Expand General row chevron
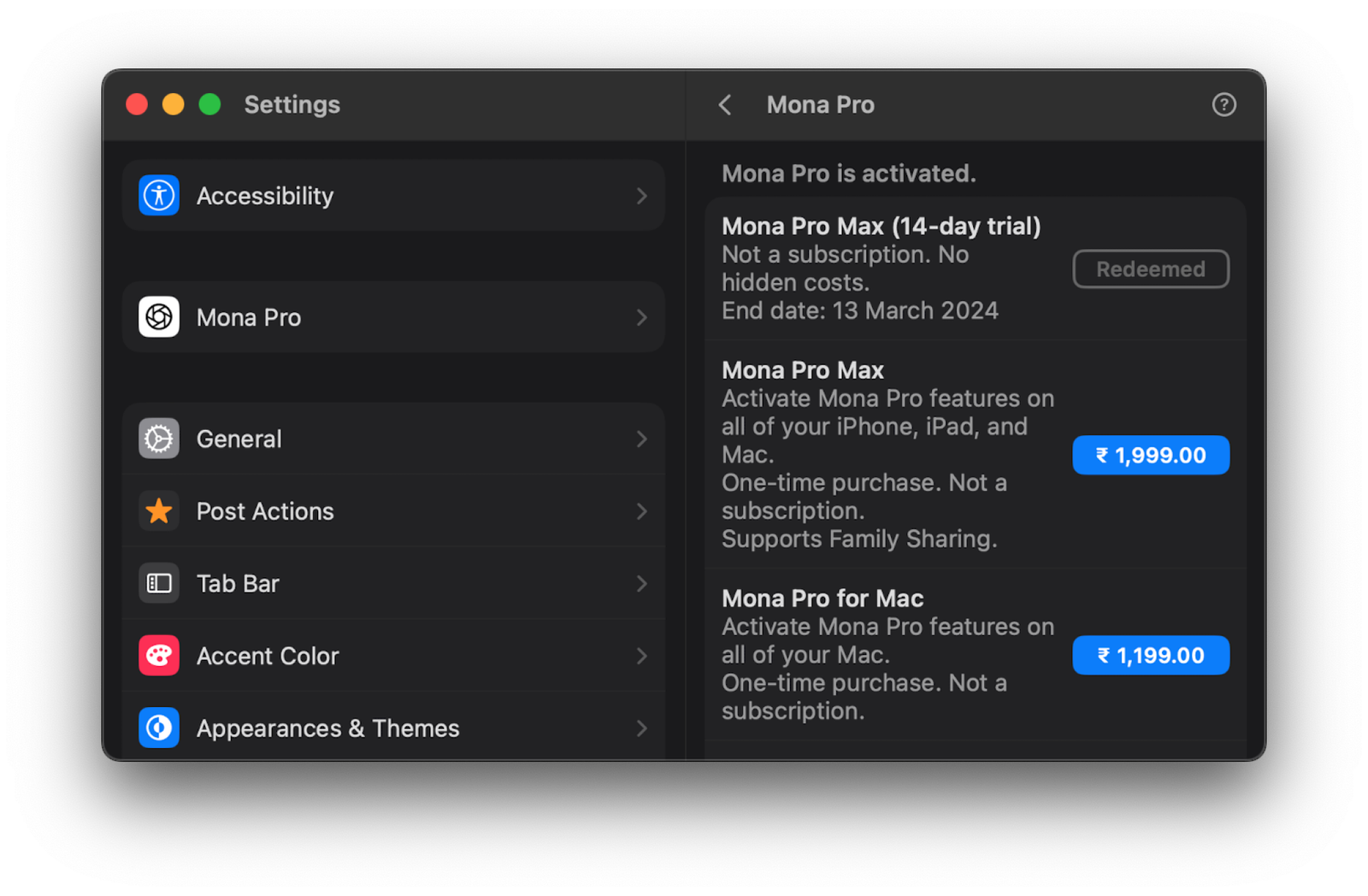1368x896 pixels. (641, 439)
